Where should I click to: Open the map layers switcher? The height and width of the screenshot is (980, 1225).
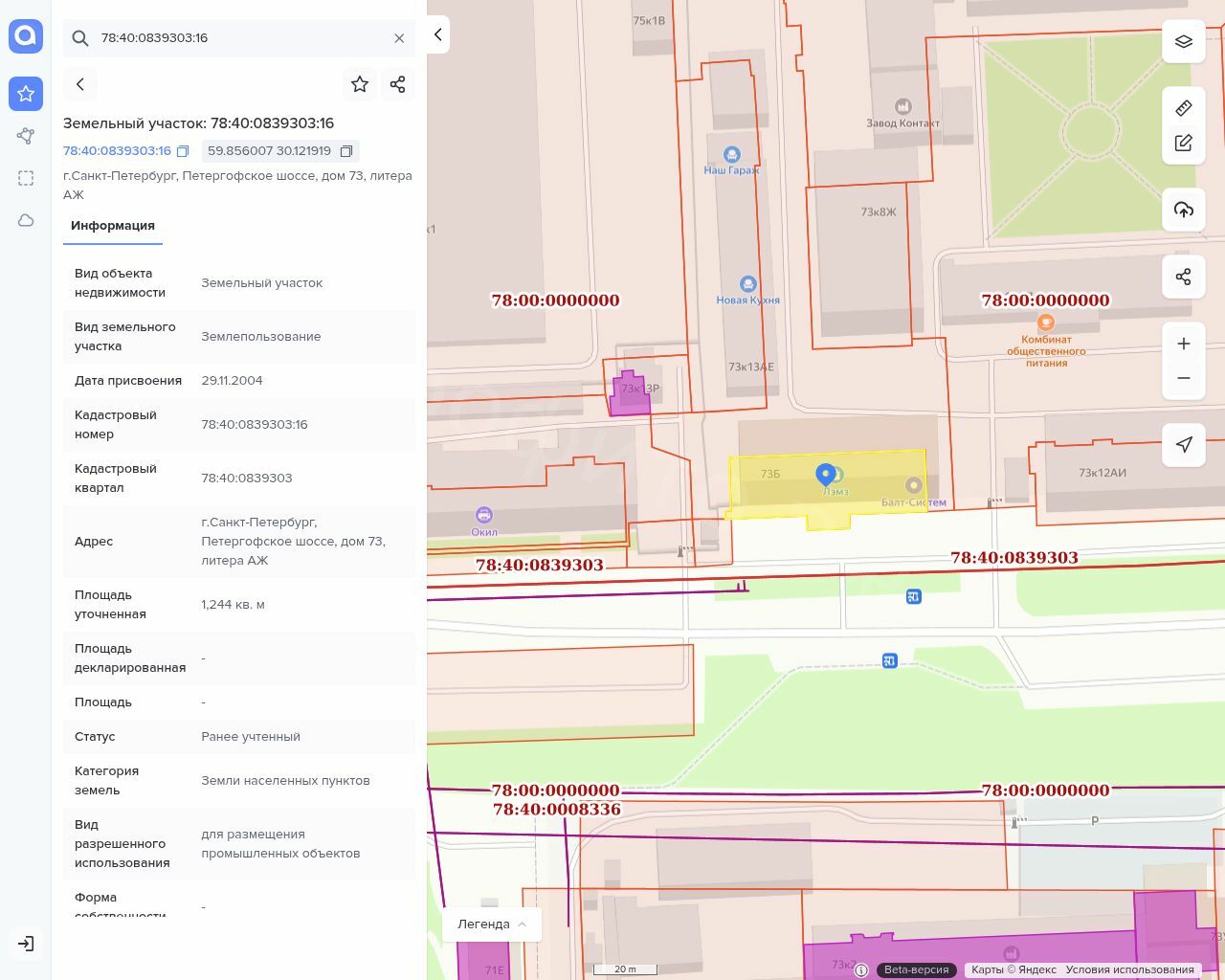[x=1183, y=41]
